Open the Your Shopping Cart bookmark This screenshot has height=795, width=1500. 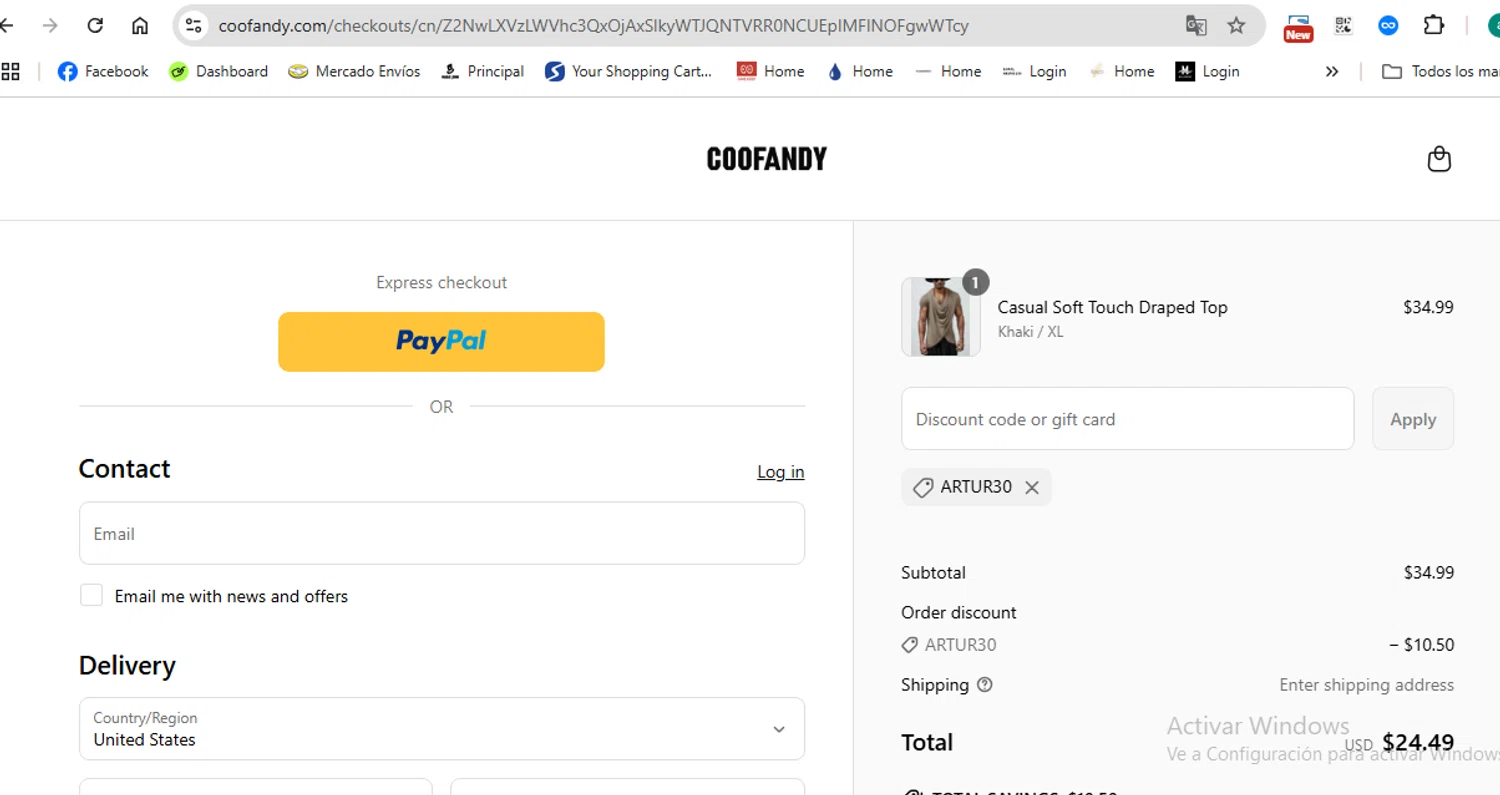pyautogui.click(x=629, y=71)
